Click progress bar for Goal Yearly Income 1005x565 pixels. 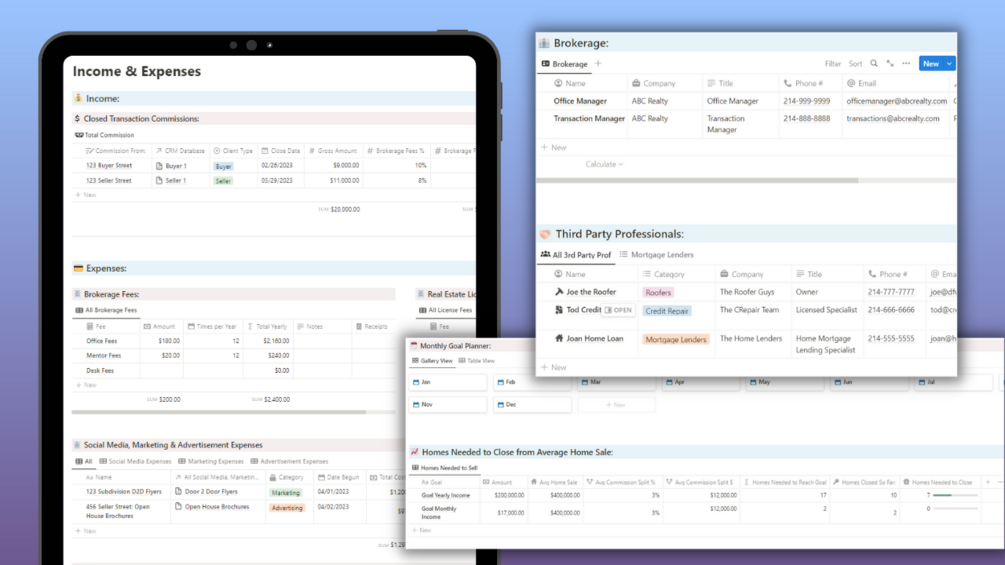pos(955,495)
